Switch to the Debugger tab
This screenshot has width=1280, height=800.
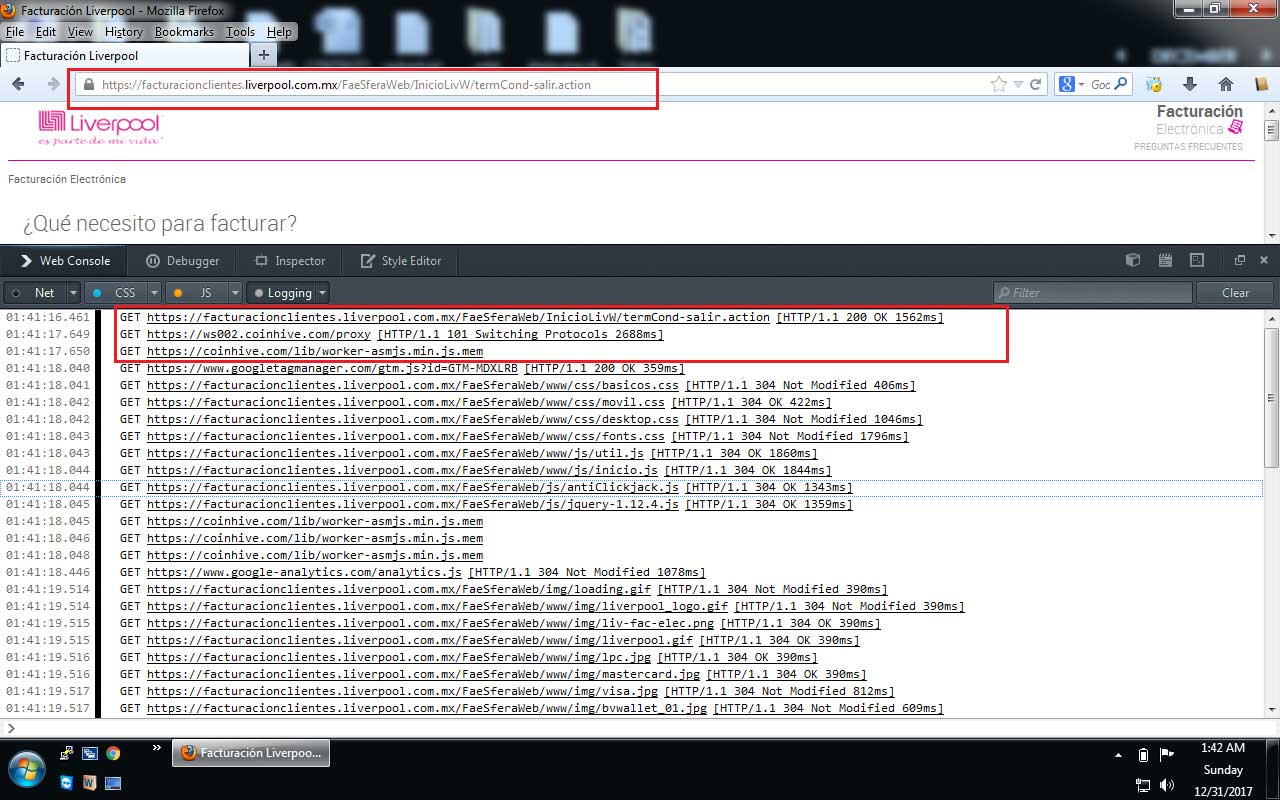click(x=182, y=261)
